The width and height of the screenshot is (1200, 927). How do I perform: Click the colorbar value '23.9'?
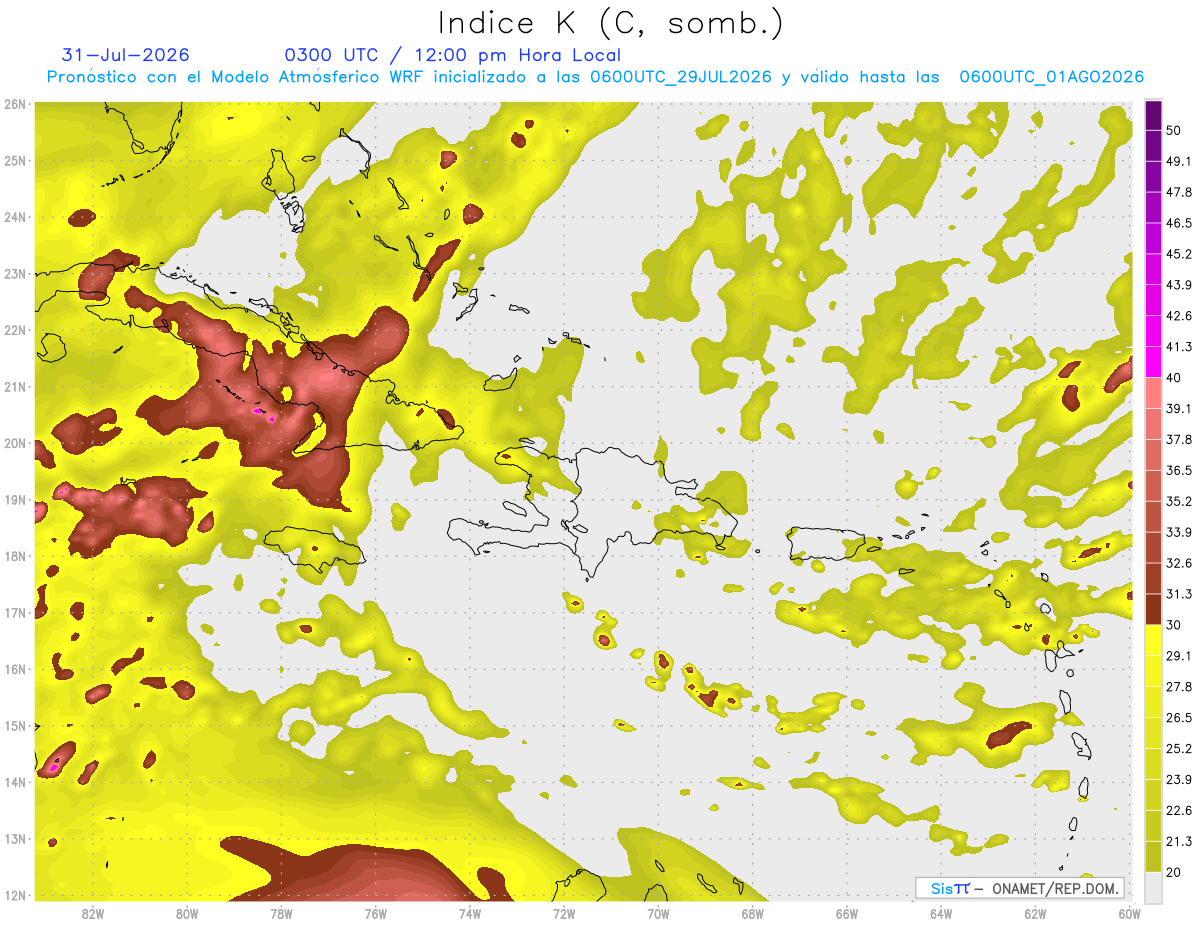click(x=1179, y=780)
